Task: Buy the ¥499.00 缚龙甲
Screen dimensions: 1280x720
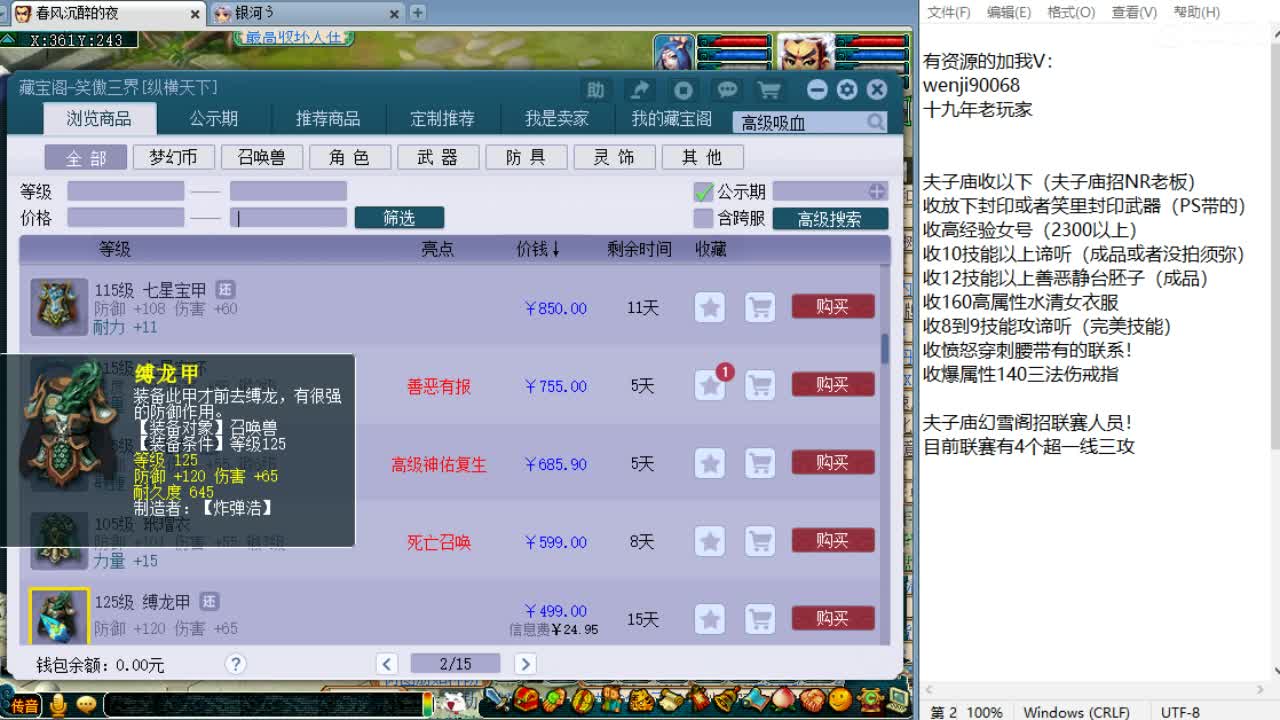Action: pos(832,618)
